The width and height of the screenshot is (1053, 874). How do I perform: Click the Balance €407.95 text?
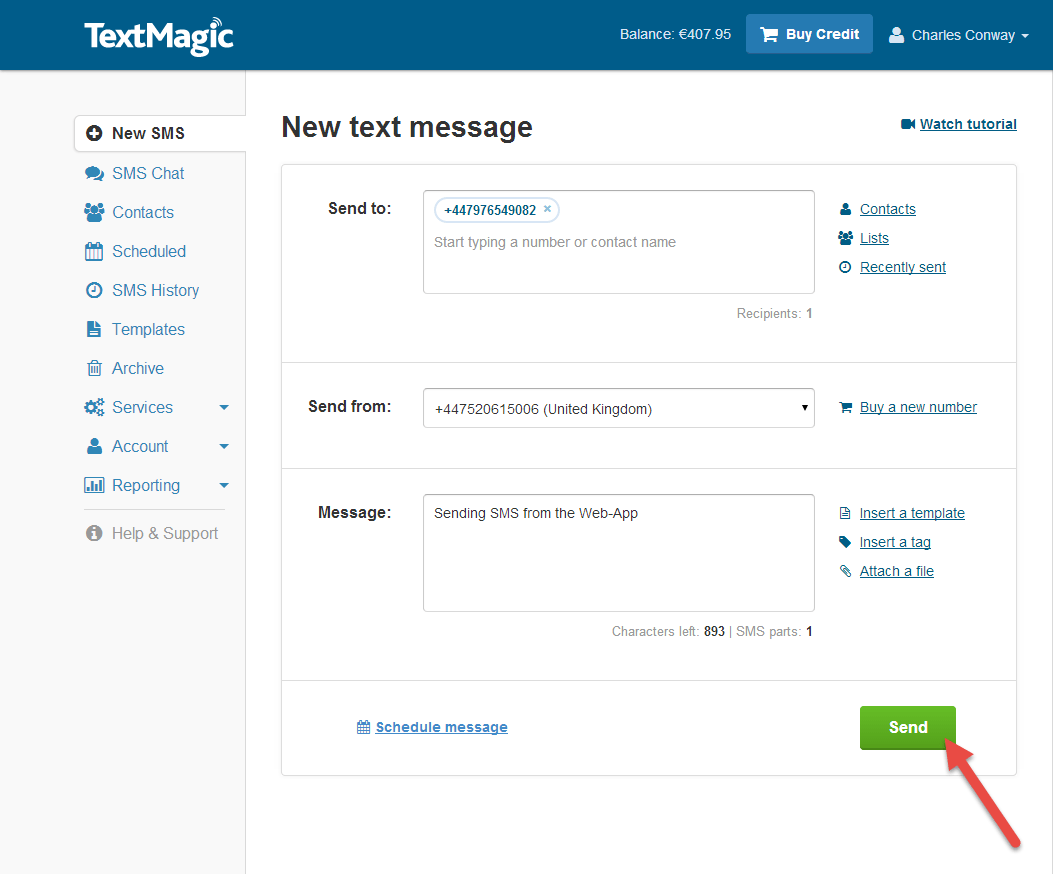tap(675, 34)
